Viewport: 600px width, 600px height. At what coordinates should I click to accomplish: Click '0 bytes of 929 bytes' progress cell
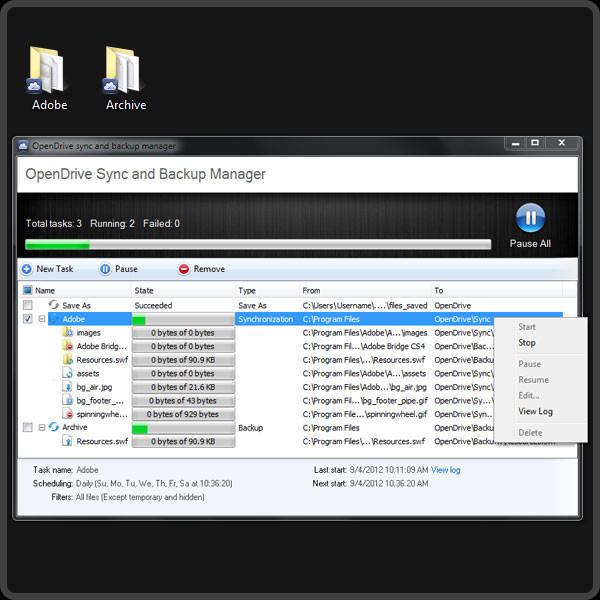183,414
